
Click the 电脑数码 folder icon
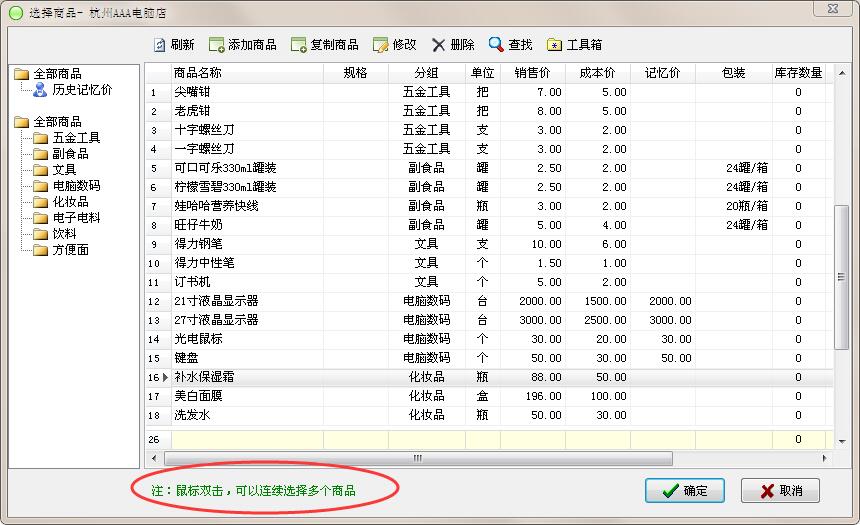41,186
